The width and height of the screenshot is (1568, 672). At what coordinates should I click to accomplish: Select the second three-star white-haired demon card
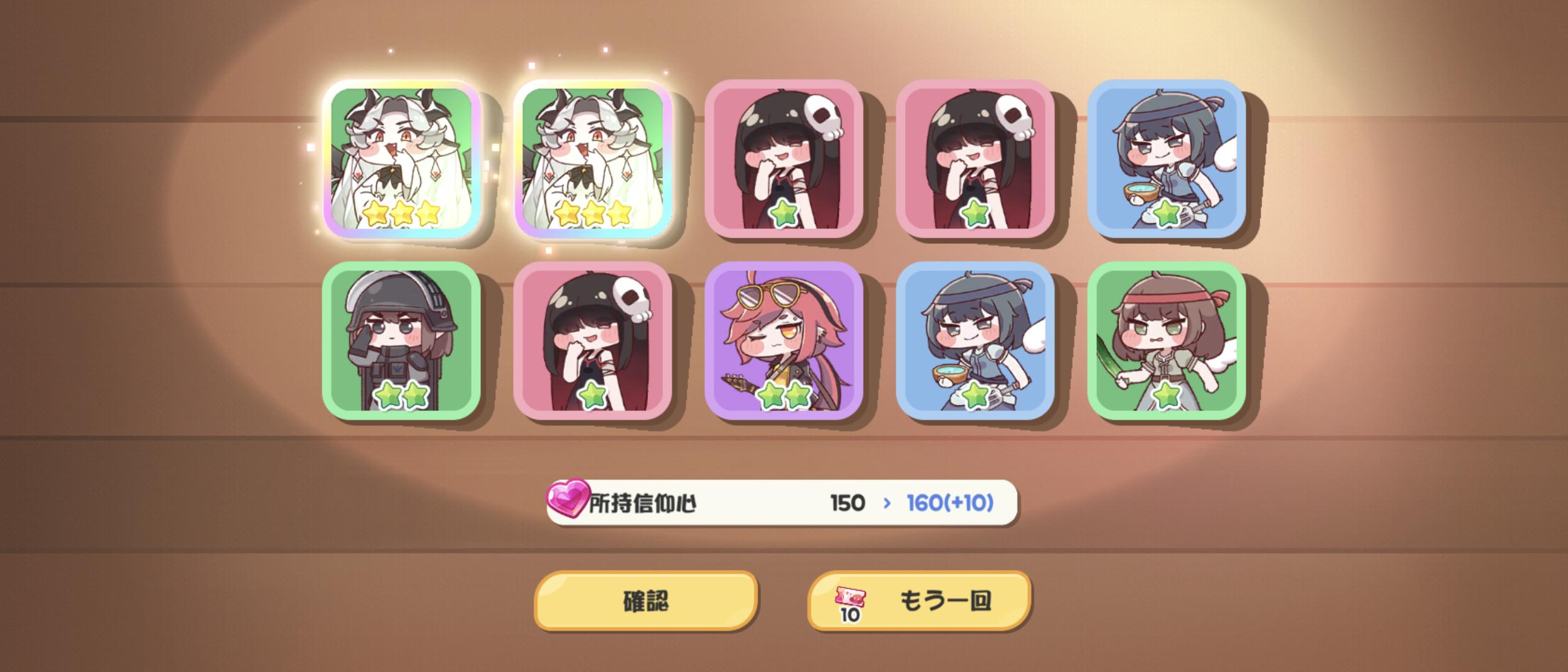594,159
